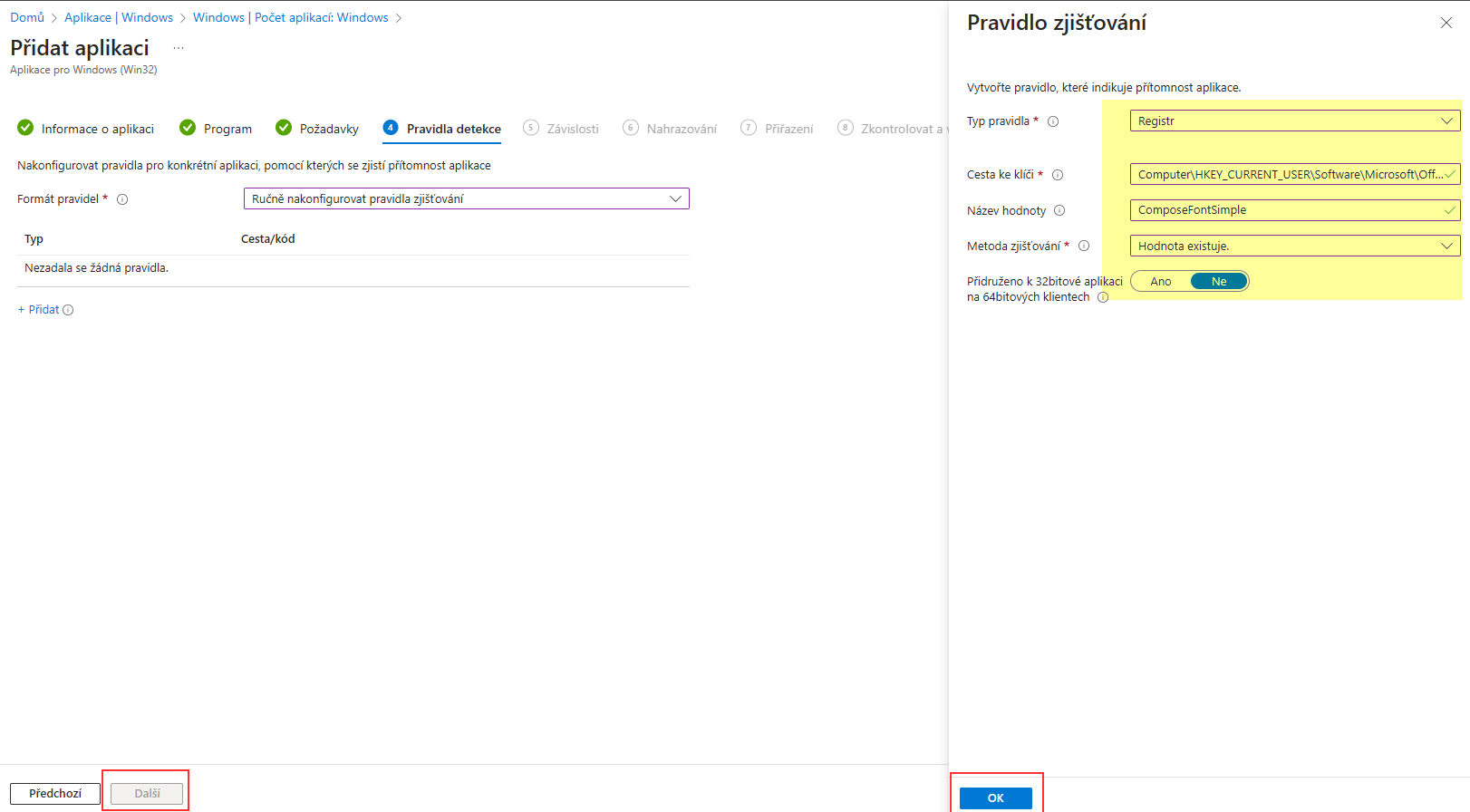The height and width of the screenshot is (812, 1470).
Task: Confirm the detection rule with OK
Action: click(996, 798)
